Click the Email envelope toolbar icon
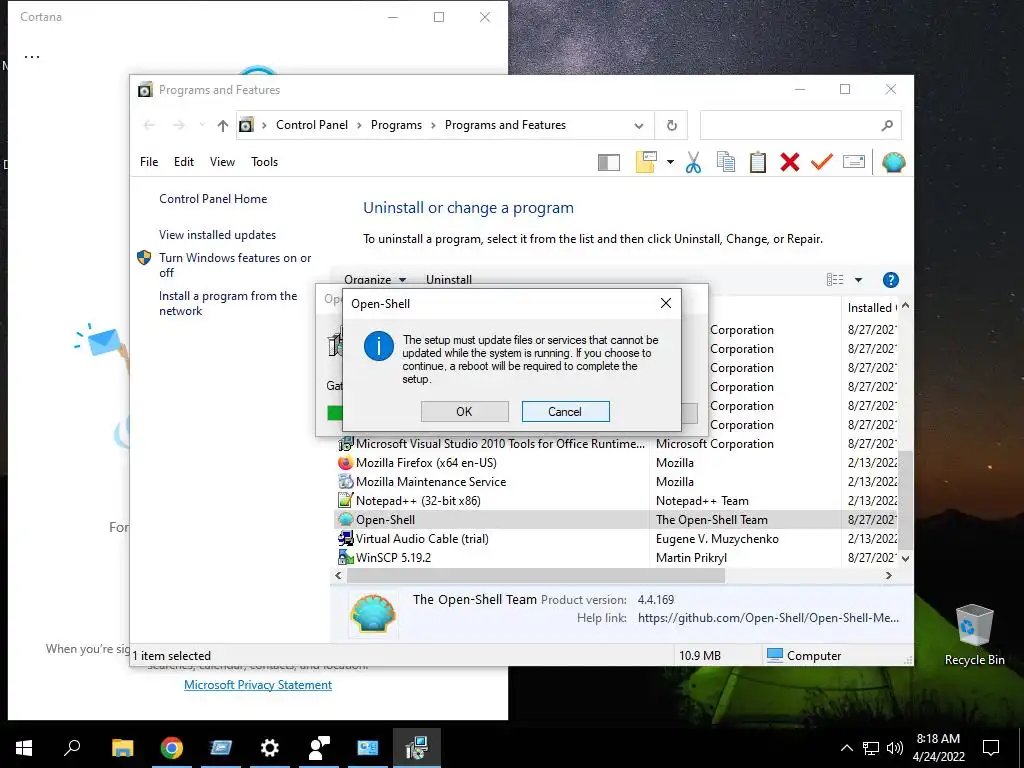 [x=854, y=162]
